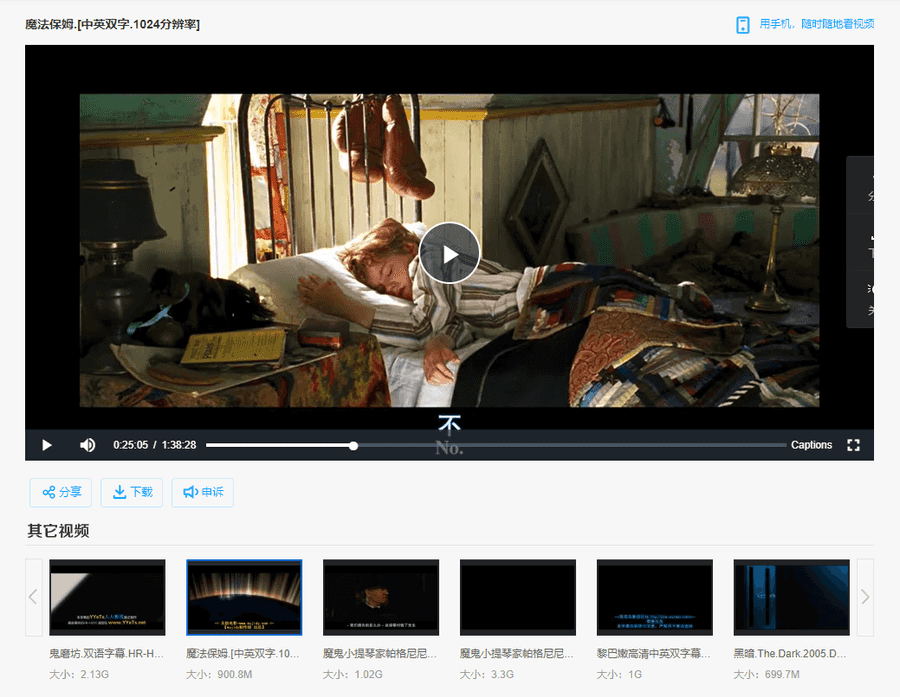Click the size label 大小: 699.7M
The width and height of the screenshot is (900, 697).
pos(766,674)
